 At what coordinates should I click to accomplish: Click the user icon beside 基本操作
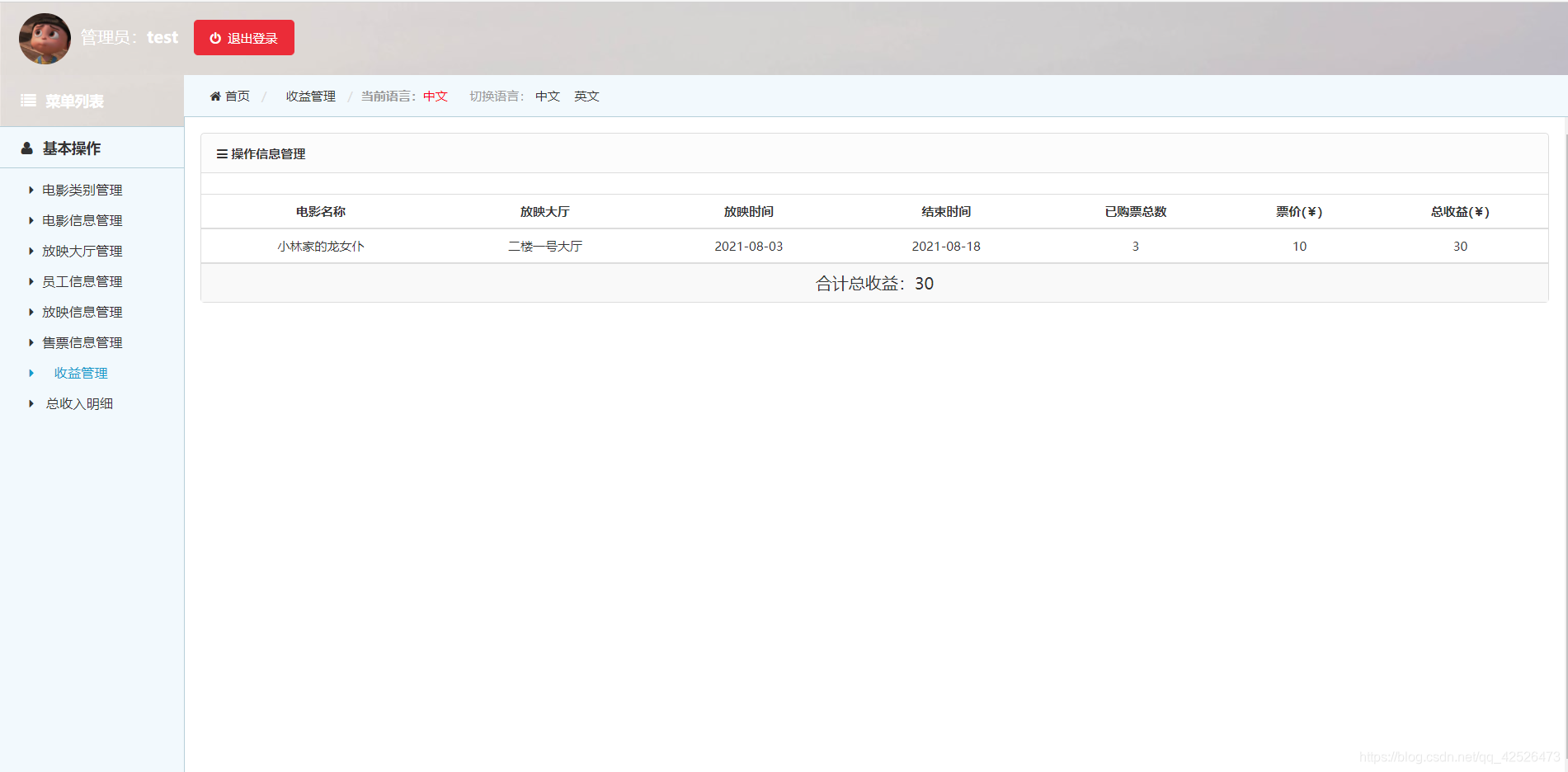point(27,148)
